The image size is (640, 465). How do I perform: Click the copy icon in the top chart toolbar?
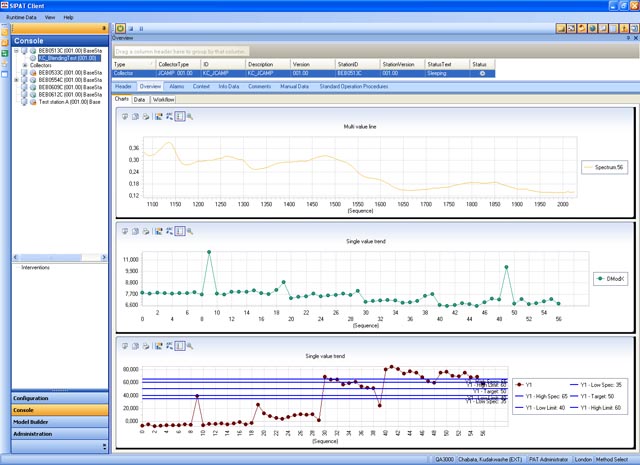click(134, 116)
